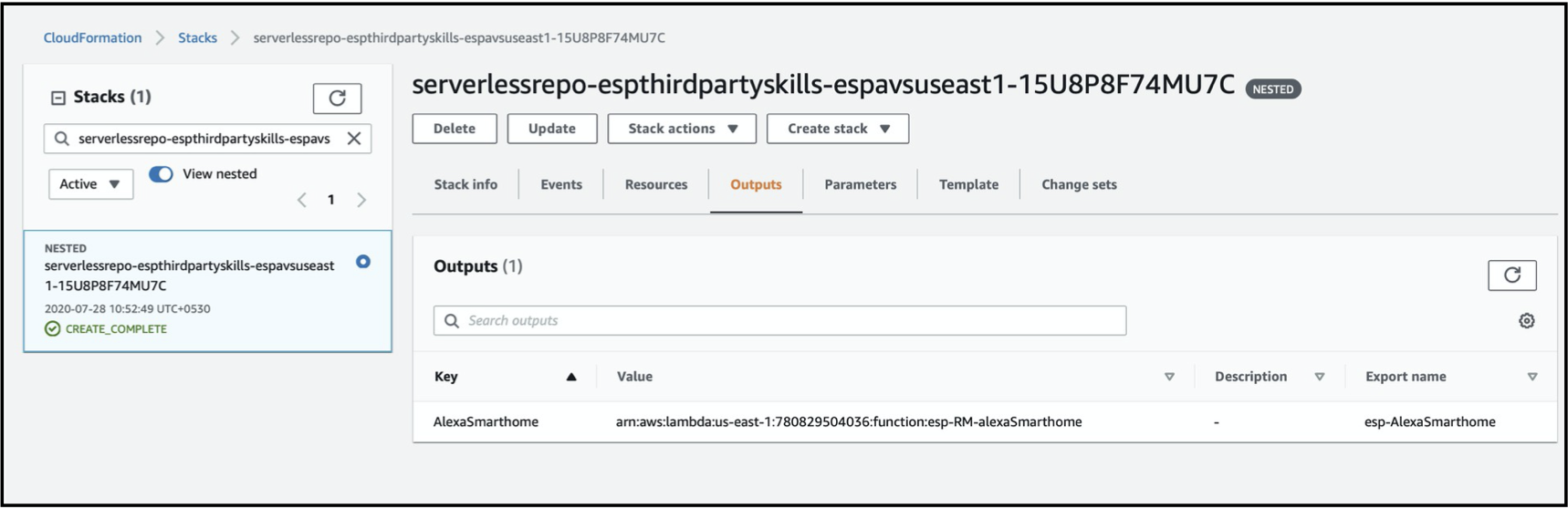Viewport: 1568px width, 509px height.
Task: Open the Create stack dropdown
Action: pyautogui.click(x=837, y=129)
